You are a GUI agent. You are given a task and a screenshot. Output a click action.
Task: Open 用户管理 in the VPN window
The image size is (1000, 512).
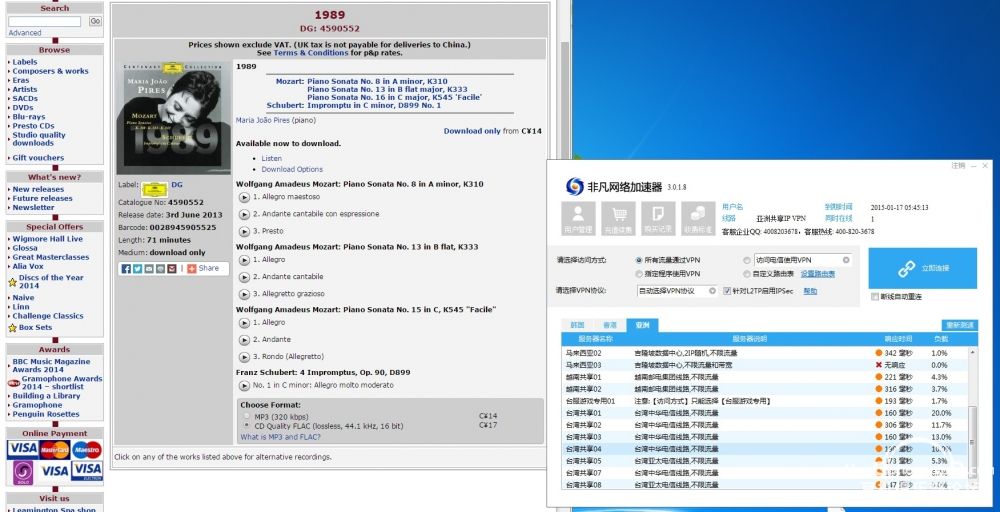[x=578, y=219]
